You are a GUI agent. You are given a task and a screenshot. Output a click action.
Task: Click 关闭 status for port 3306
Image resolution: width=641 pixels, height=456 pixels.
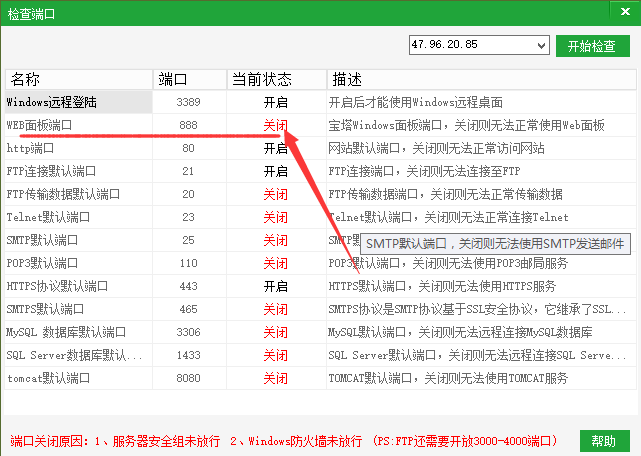pos(276,332)
